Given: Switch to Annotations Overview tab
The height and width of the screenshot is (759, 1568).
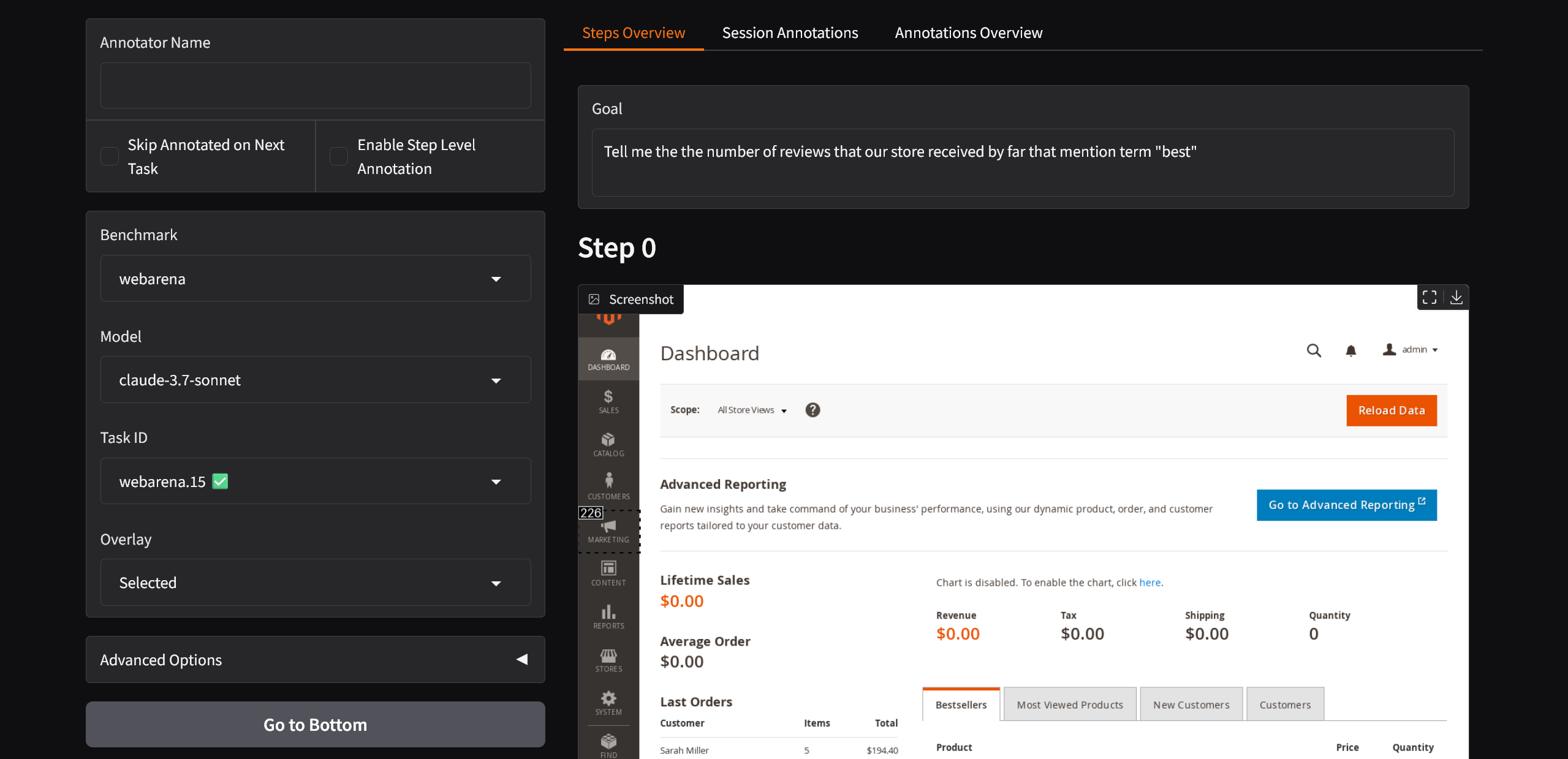Looking at the screenshot, I should click(968, 33).
